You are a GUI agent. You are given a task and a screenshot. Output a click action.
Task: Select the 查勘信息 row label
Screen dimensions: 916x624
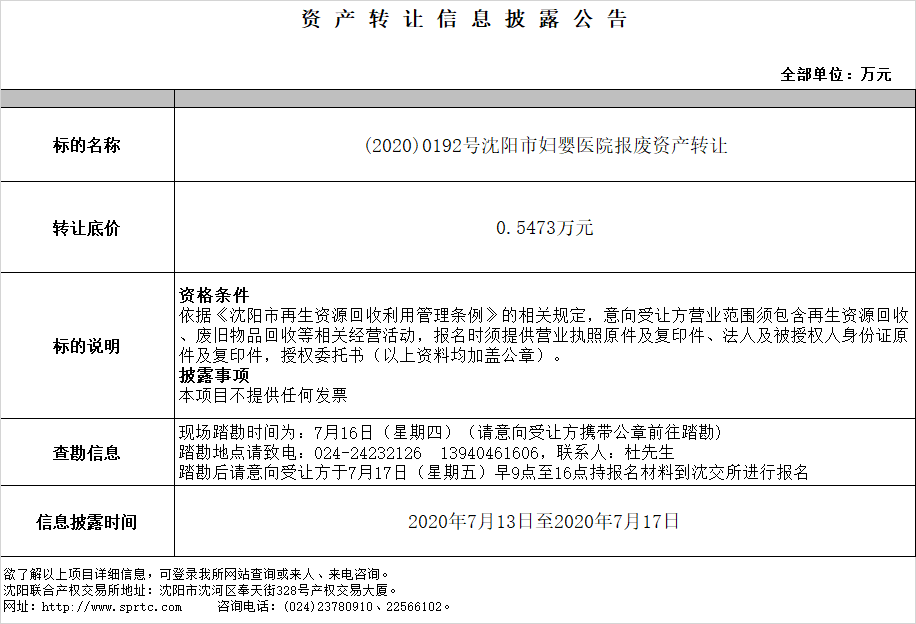coord(87,453)
